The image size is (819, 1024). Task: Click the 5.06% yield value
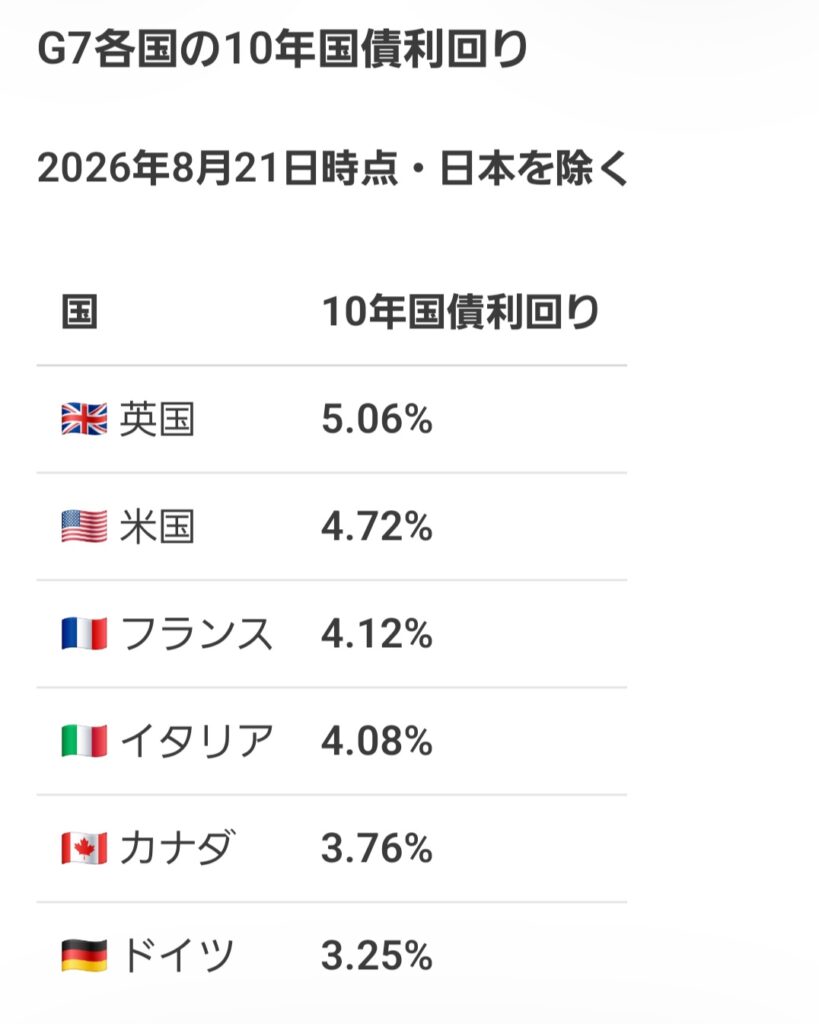tap(377, 419)
